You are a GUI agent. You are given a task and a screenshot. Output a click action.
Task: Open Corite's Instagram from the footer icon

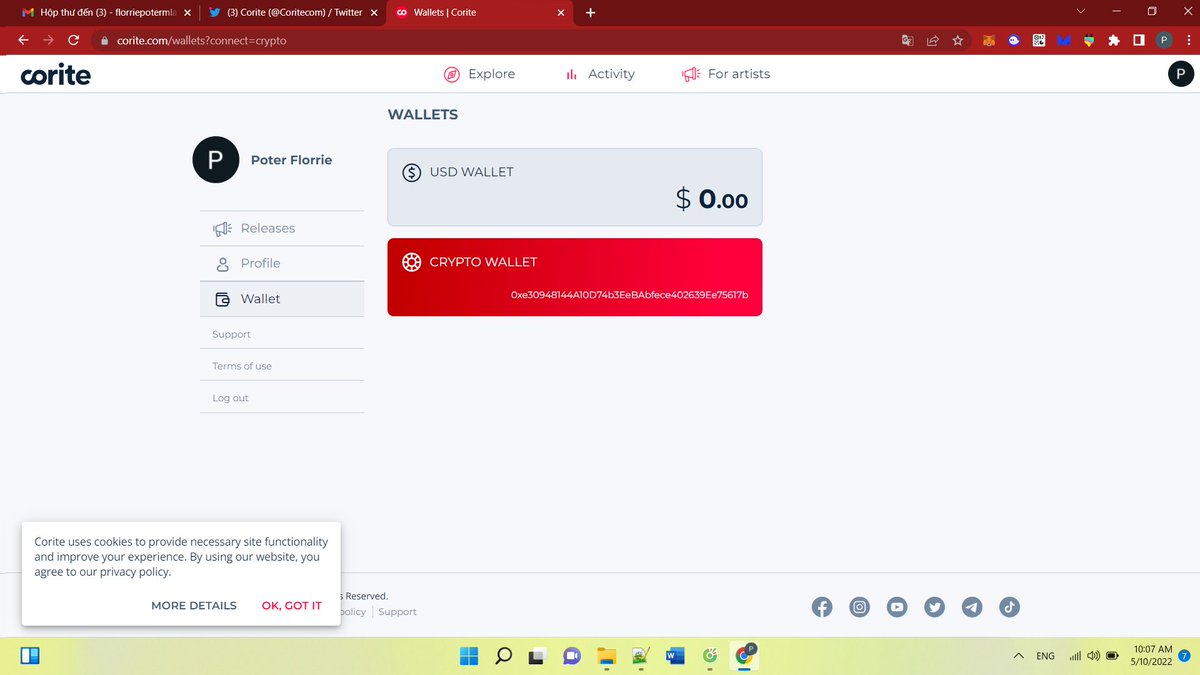click(x=859, y=607)
